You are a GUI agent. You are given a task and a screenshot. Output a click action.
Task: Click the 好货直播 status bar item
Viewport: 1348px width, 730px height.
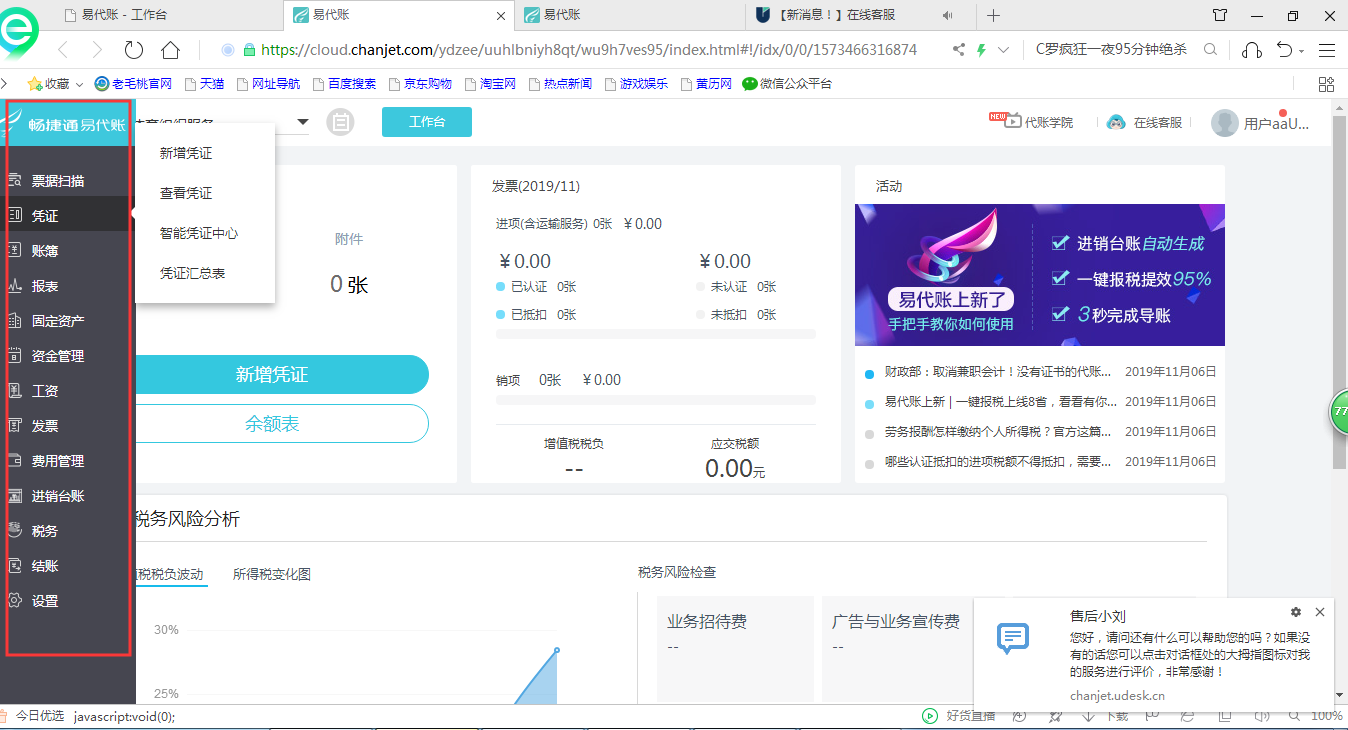tap(959, 716)
